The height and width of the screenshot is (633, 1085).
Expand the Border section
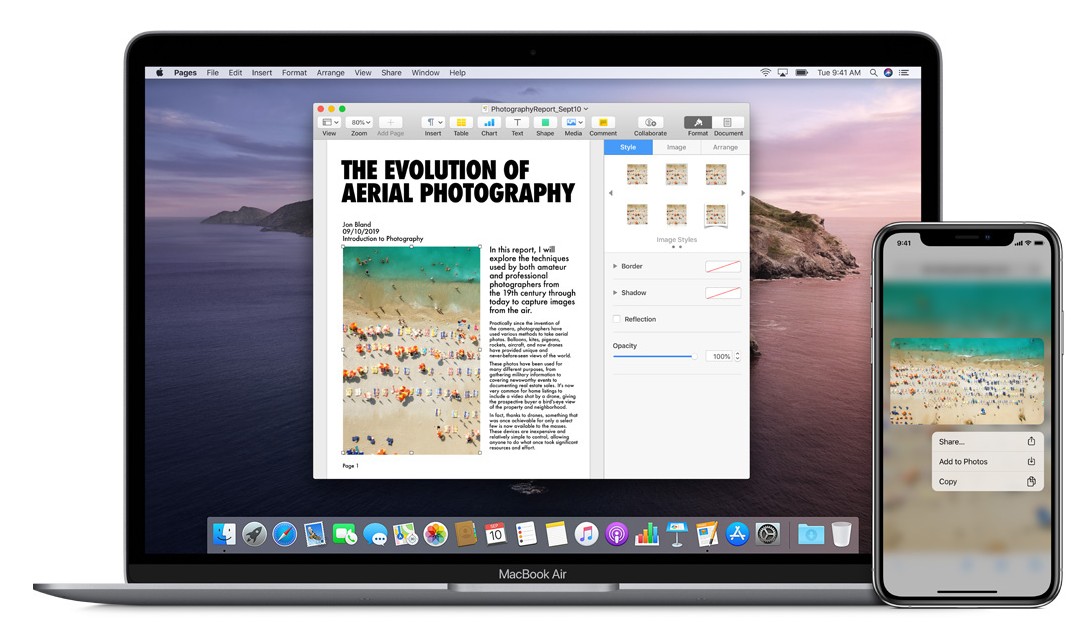point(615,266)
